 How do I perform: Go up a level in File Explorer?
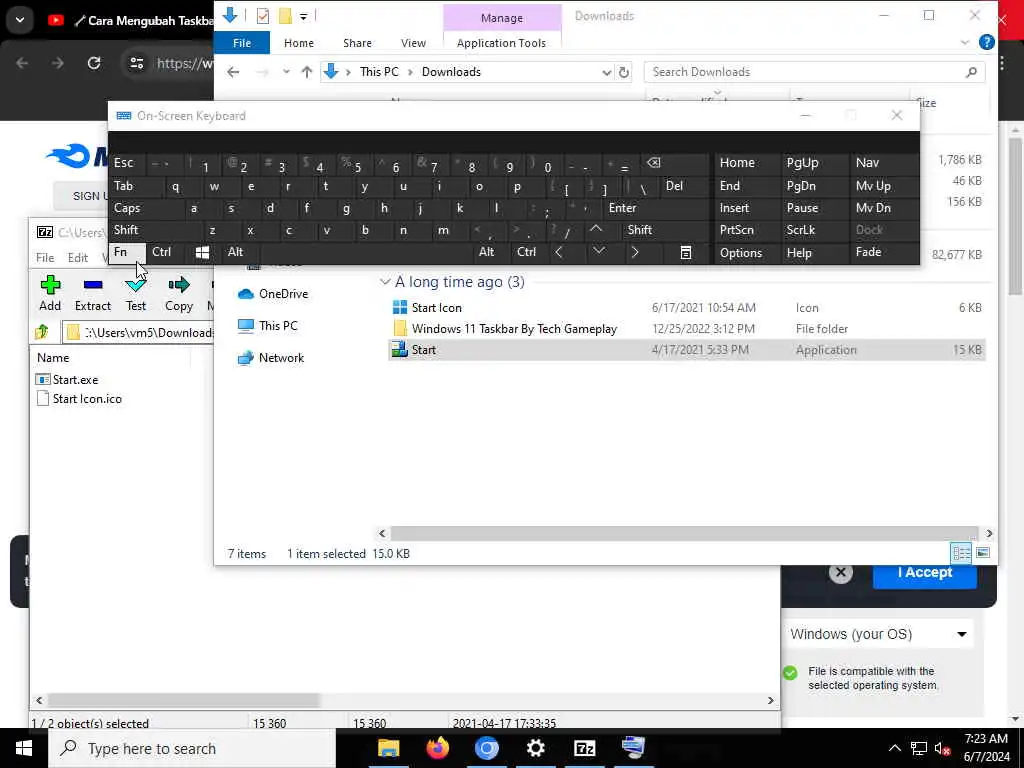306,72
